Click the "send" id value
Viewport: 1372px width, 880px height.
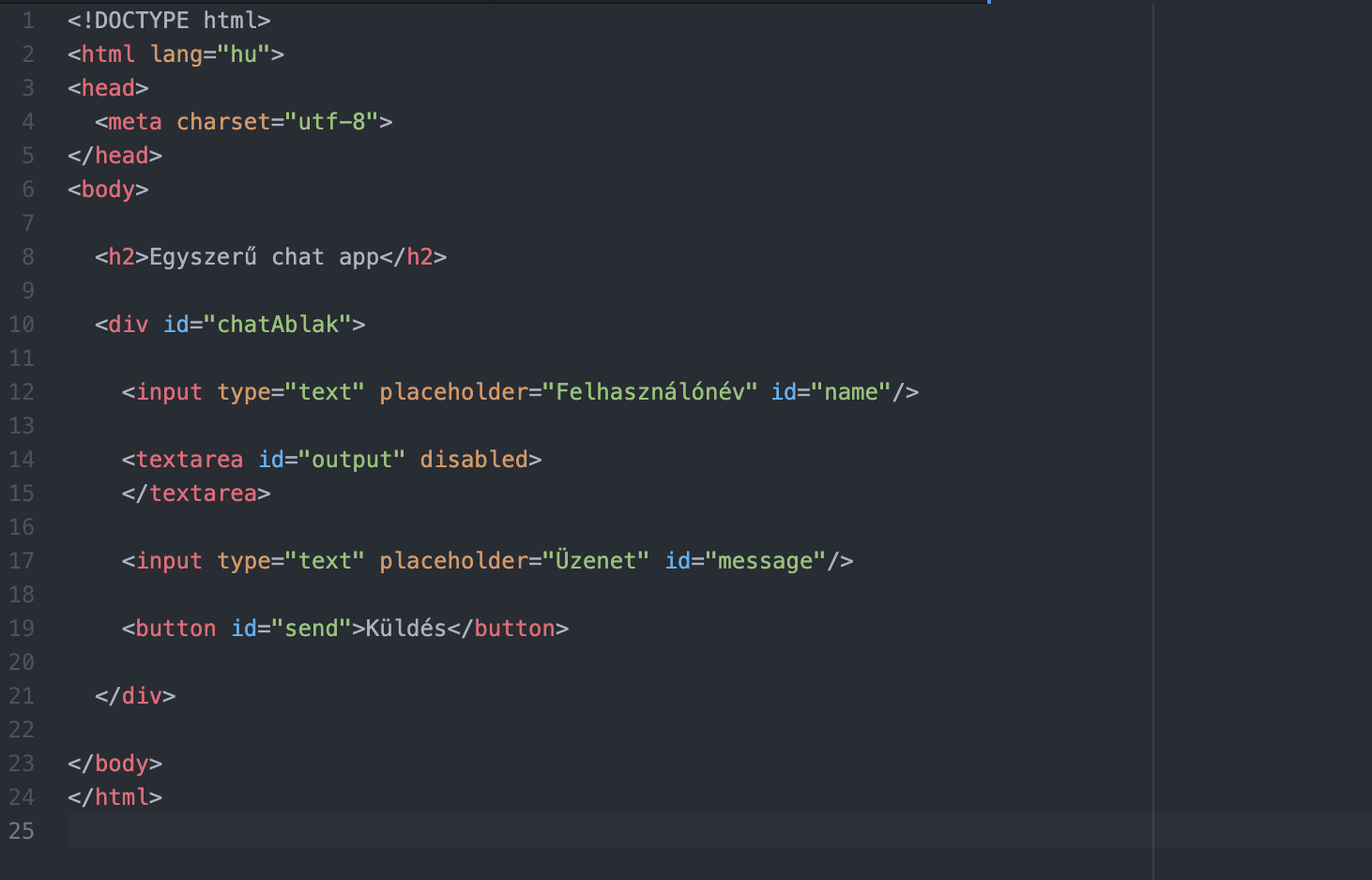point(311,629)
